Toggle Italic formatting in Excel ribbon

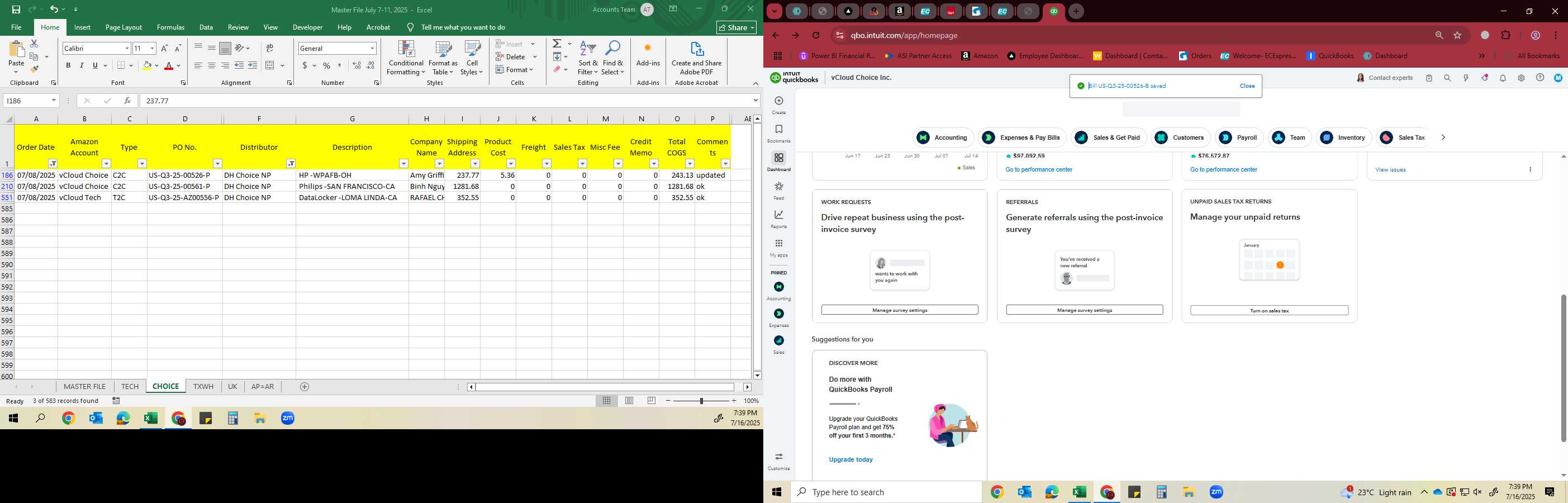click(x=82, y=66)
